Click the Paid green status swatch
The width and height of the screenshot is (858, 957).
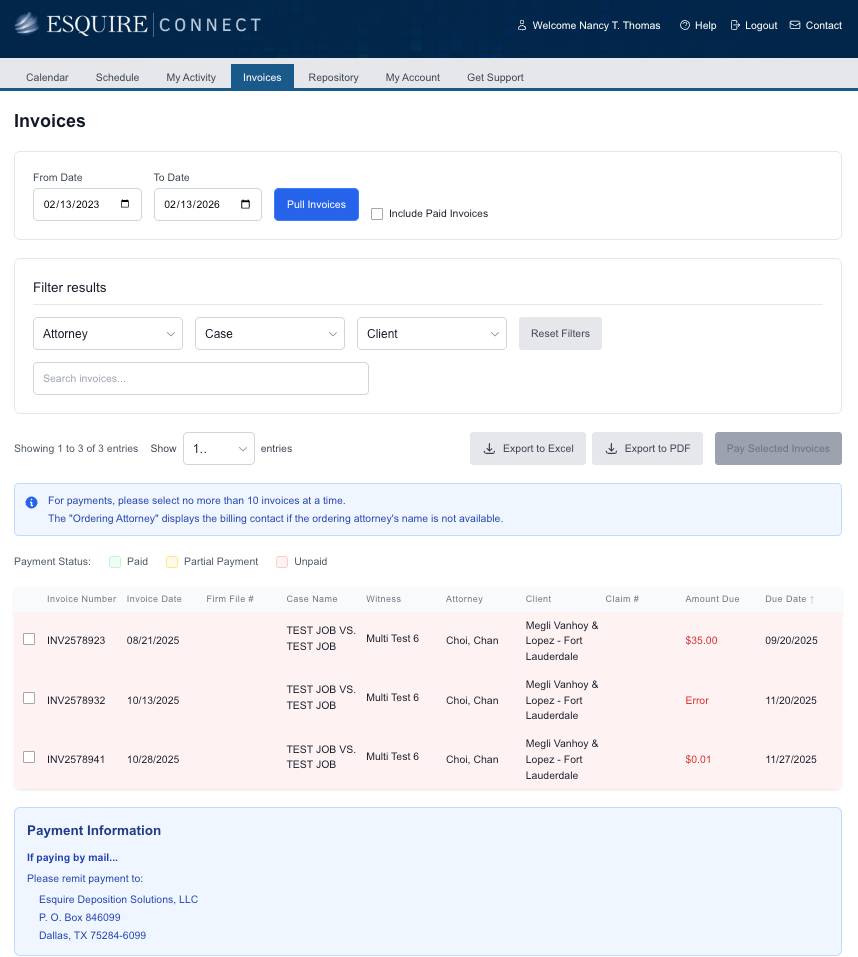(x=115, y=562)
